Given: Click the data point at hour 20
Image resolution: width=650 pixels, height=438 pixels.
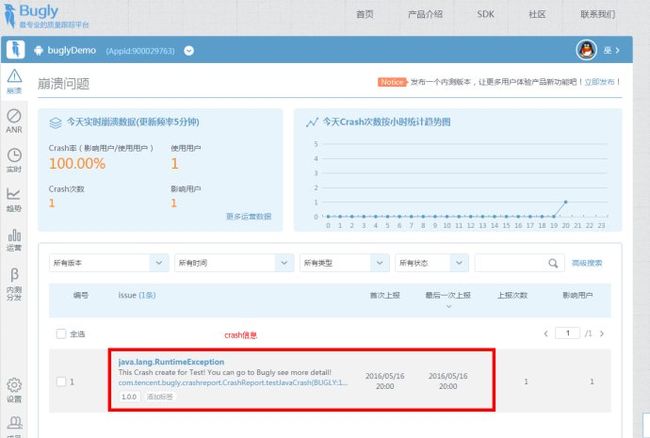Looking at the screenshot, I should click(x=566, y=202).
